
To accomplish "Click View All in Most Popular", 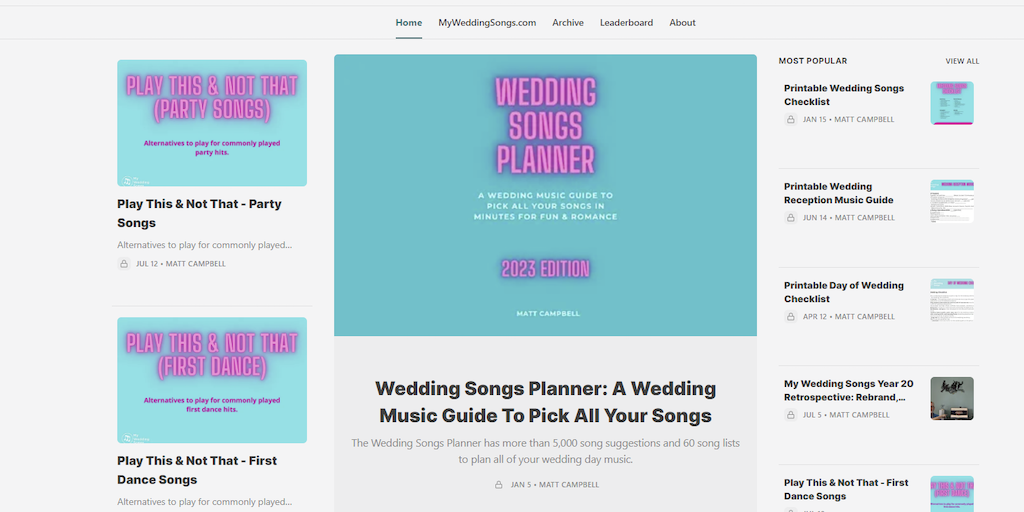I will tap(962, 62).
